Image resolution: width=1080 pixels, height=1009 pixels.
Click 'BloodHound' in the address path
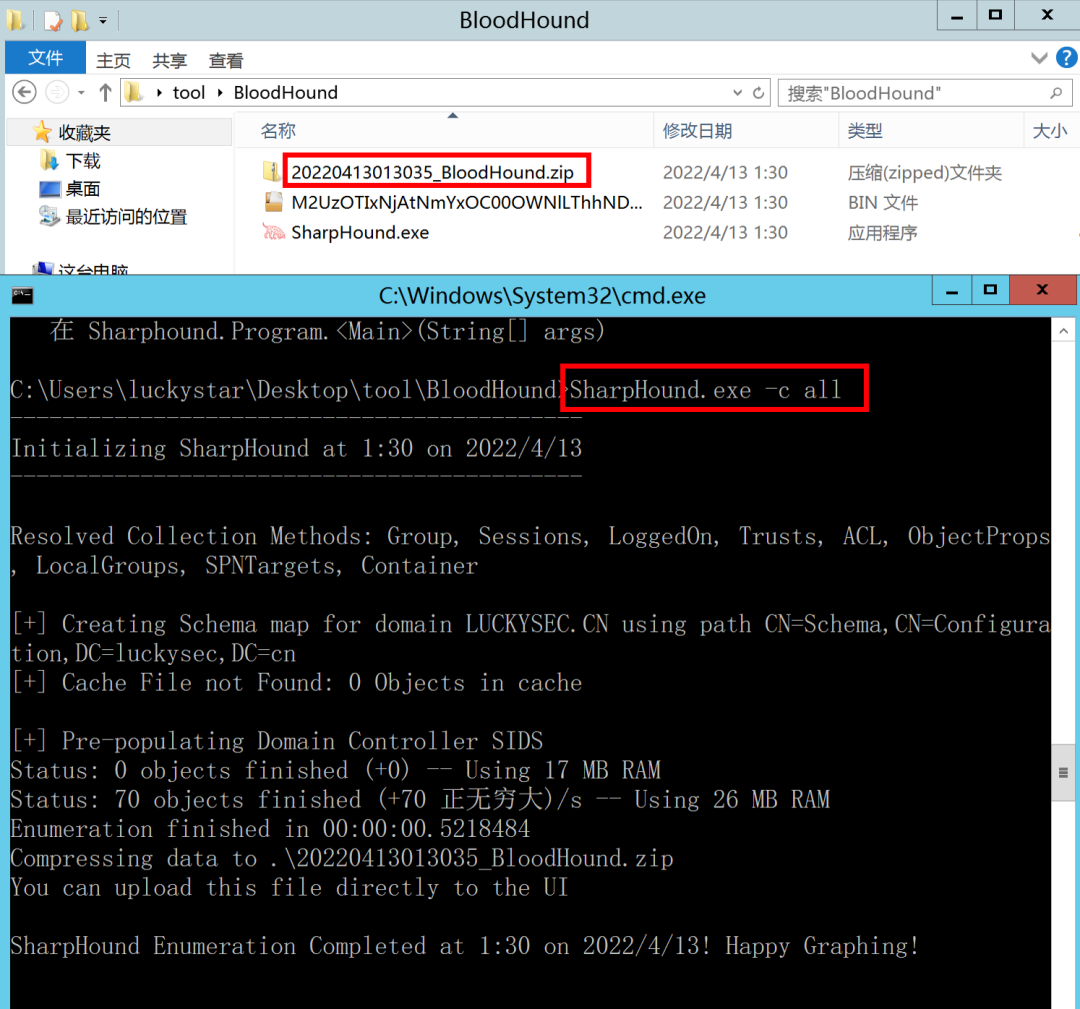click(x=285, y=93)
